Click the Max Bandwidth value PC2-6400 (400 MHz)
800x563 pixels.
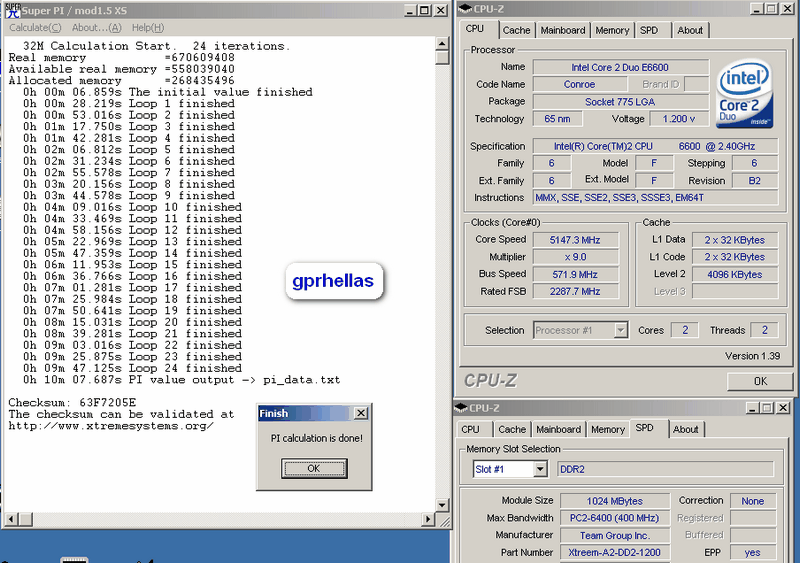coord(615,518)
